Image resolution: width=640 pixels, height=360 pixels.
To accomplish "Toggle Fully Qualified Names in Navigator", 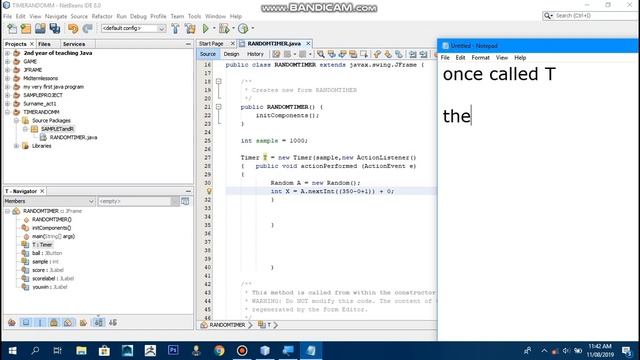I will coord(83,322).
